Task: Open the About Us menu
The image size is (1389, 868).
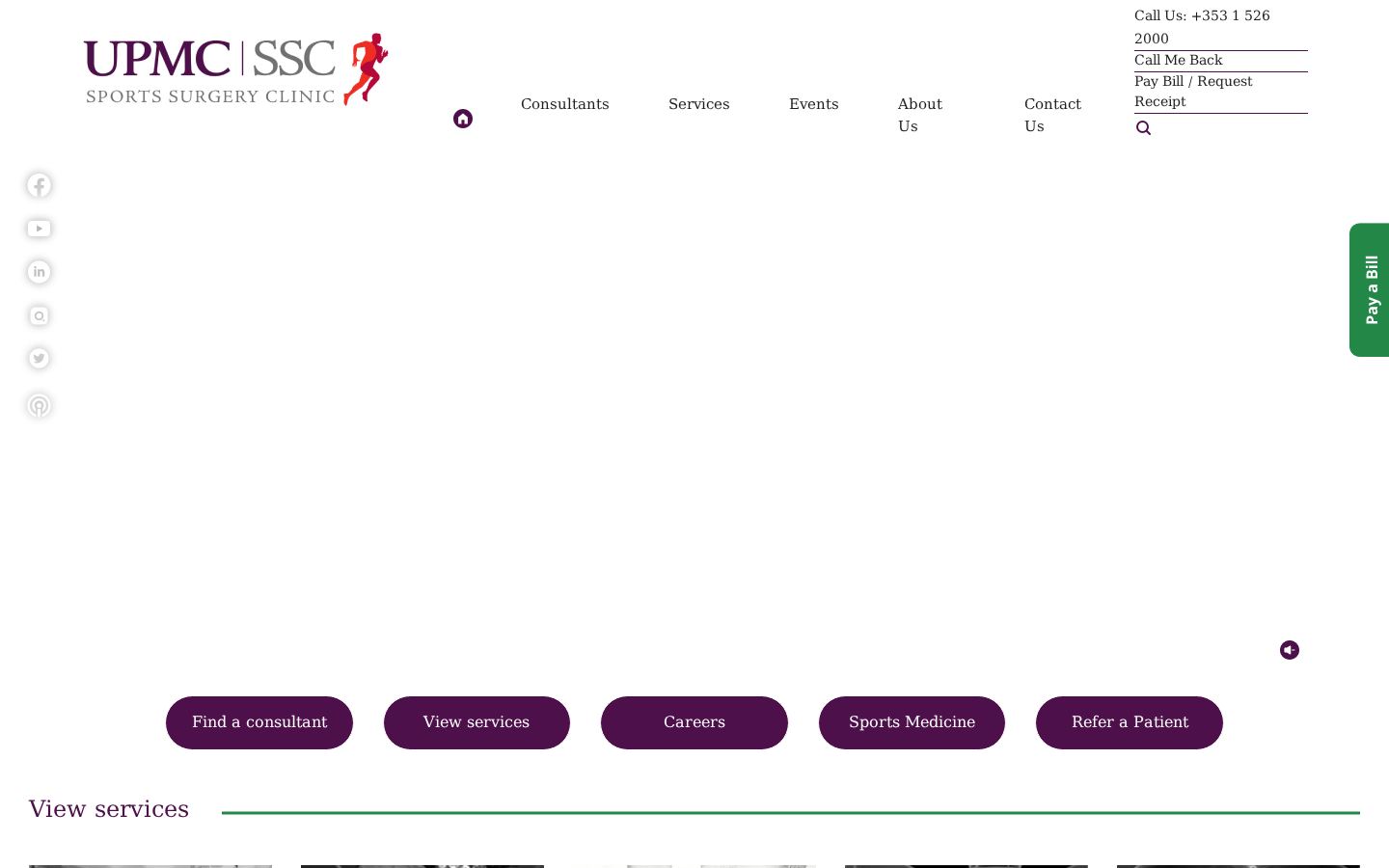Action: click(x=920, y=115)
